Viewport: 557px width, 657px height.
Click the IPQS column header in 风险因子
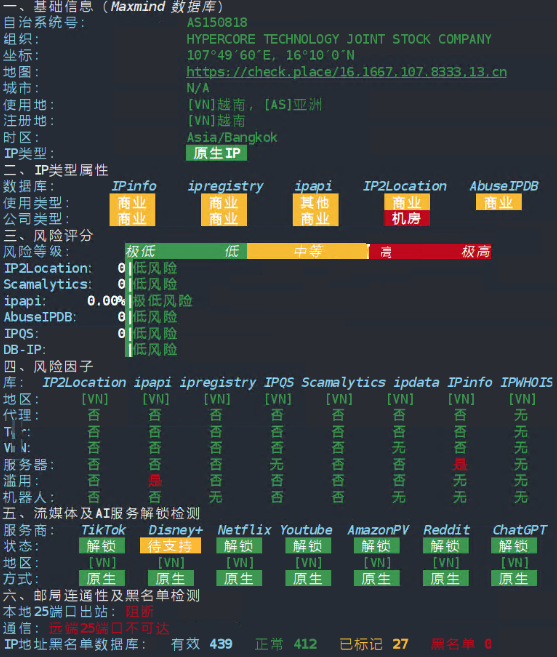[279, 383]
